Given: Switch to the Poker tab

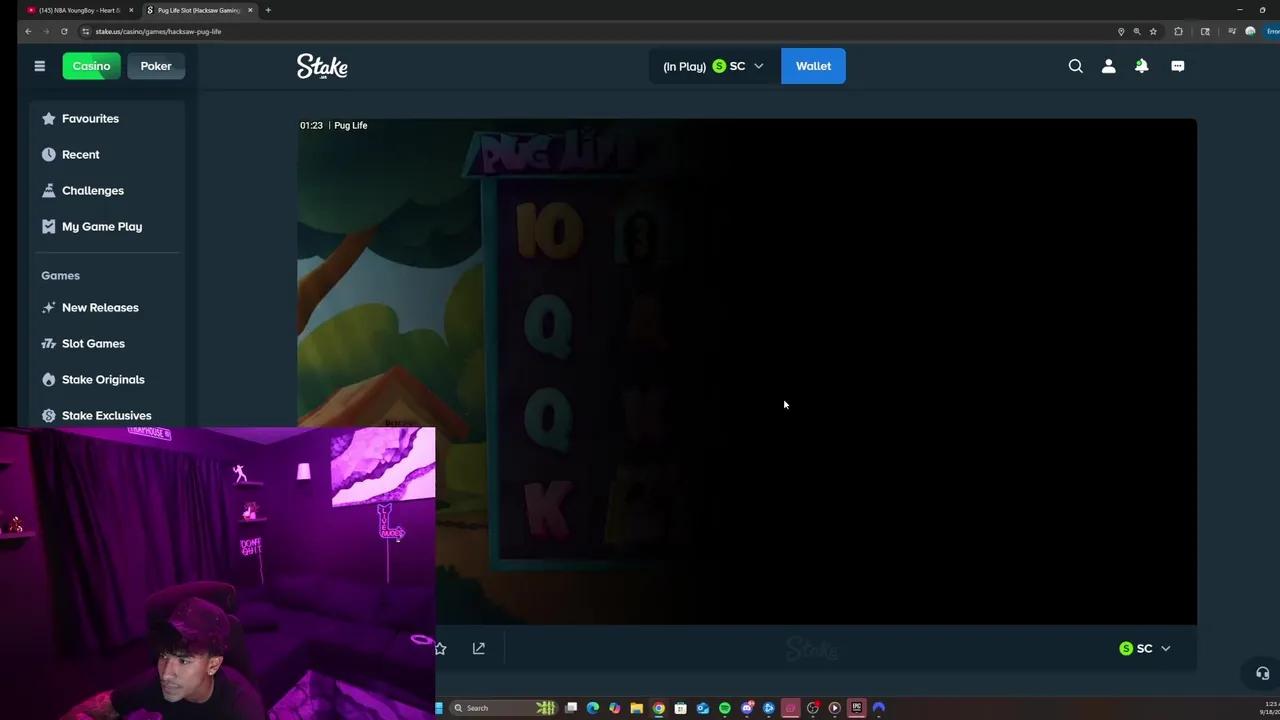Looking at the screenshot, I should pyautogui.click(x=156, y=66).
